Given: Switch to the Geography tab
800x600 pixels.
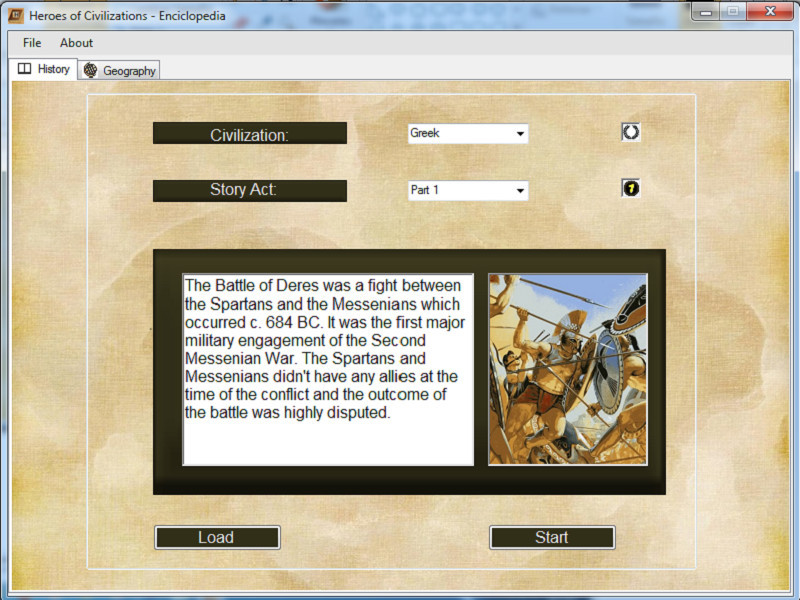Looking at the screenshot, I should click(119, 70).
